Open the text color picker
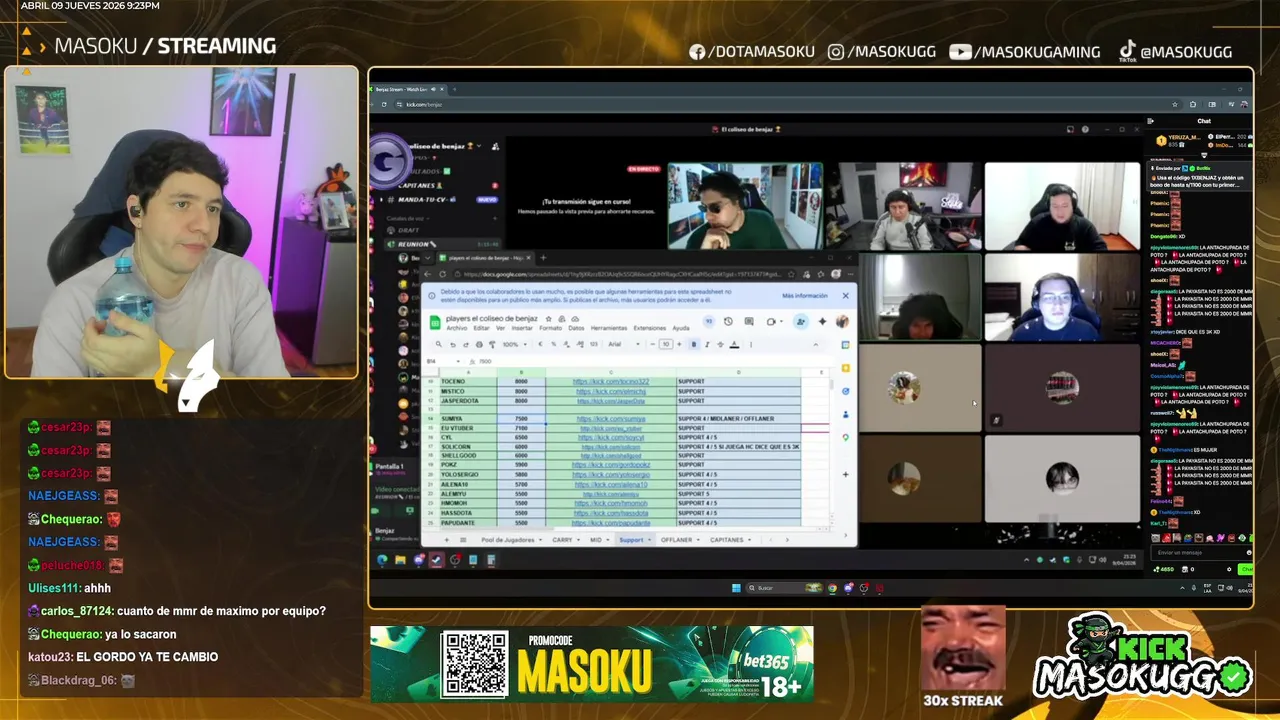The image size is (1280, 720). [734, 344]
